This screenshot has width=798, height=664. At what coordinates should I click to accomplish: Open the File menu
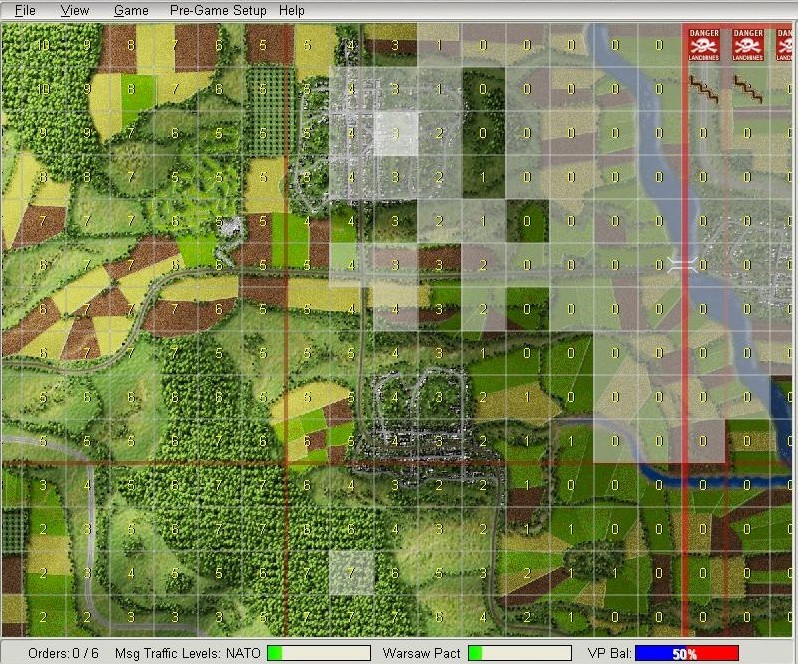click(25, 10)
